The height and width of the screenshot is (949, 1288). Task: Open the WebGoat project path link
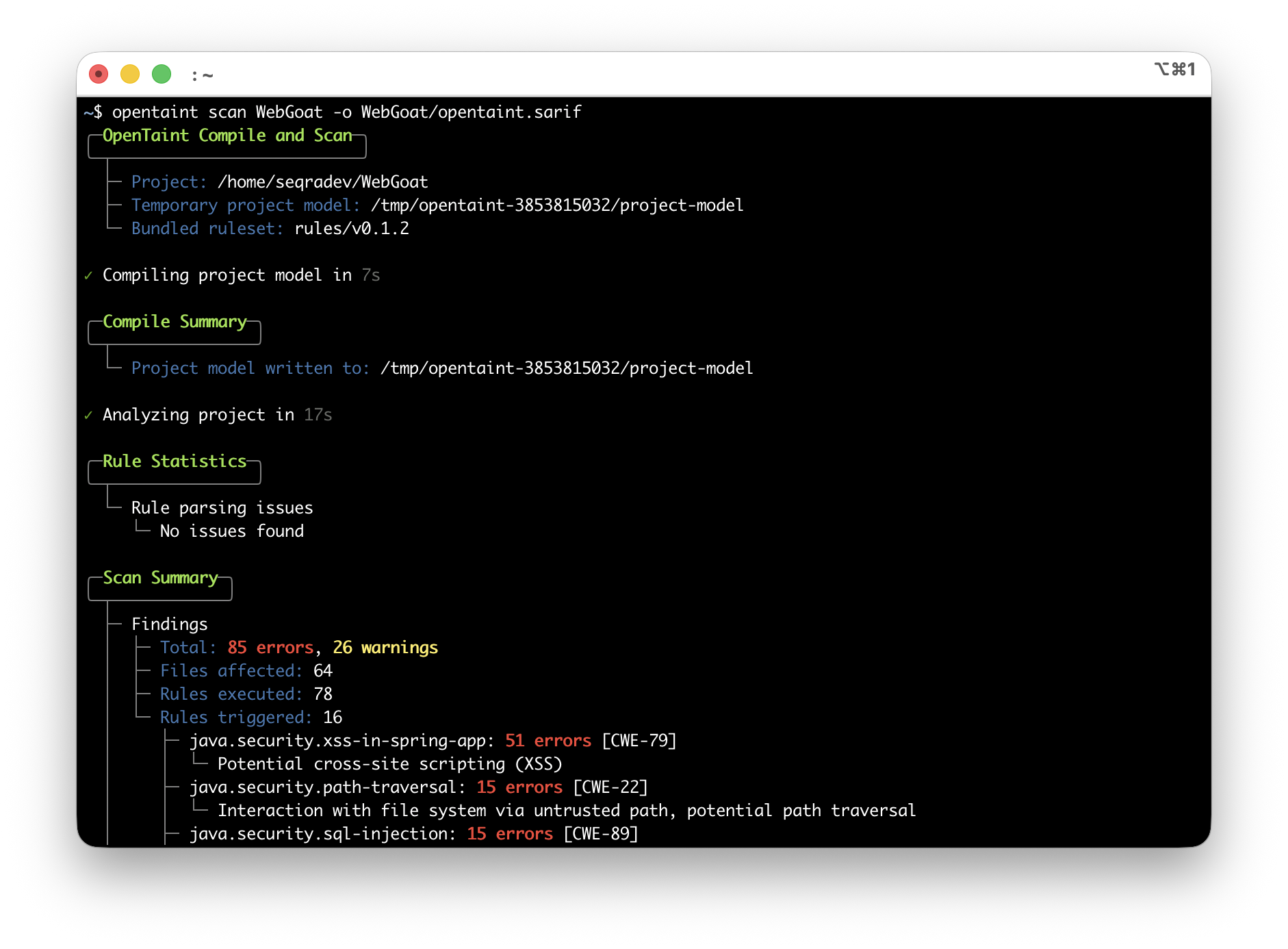322,181
